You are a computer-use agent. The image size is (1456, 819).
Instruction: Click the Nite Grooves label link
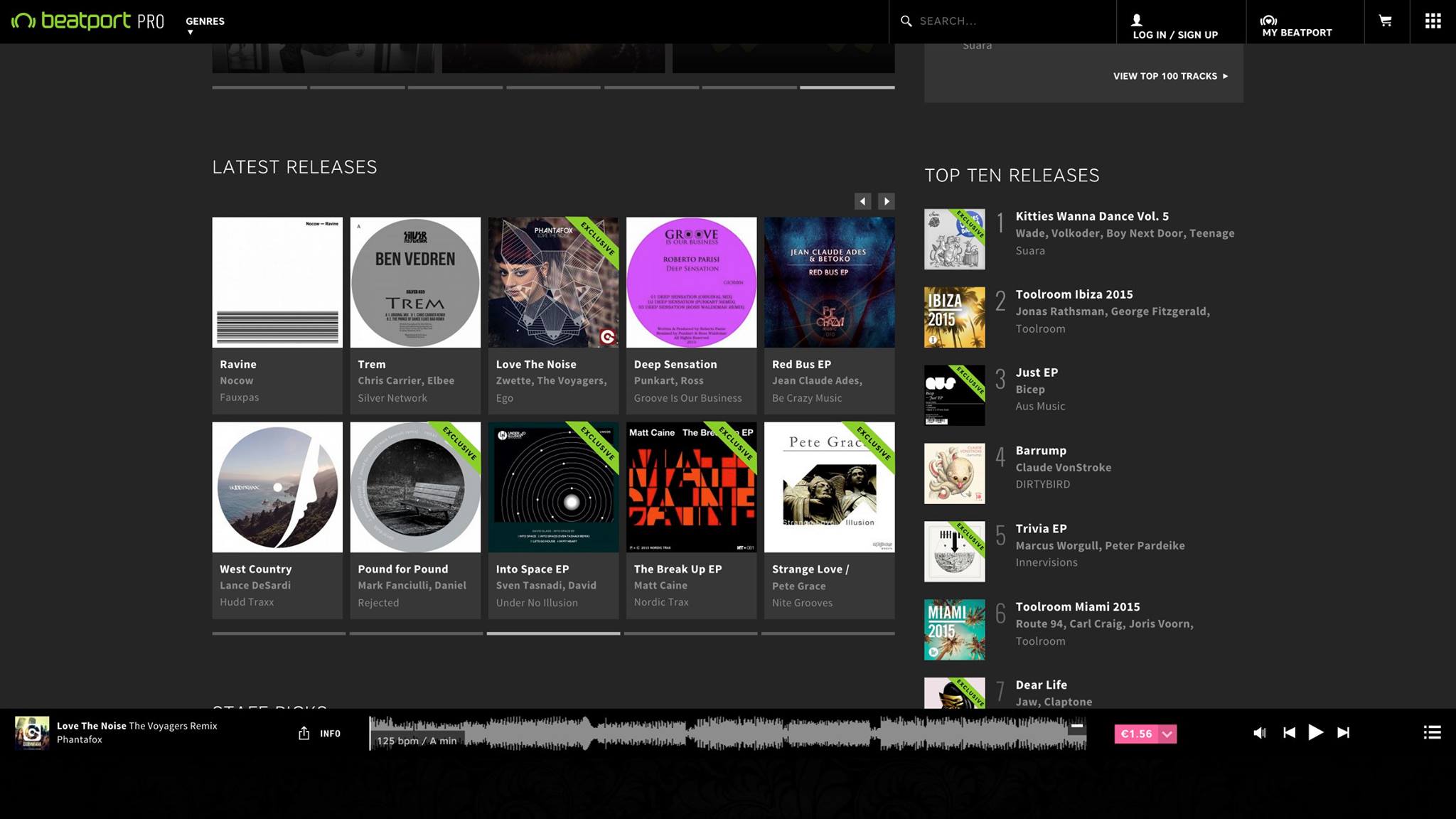tap(802, 602)
